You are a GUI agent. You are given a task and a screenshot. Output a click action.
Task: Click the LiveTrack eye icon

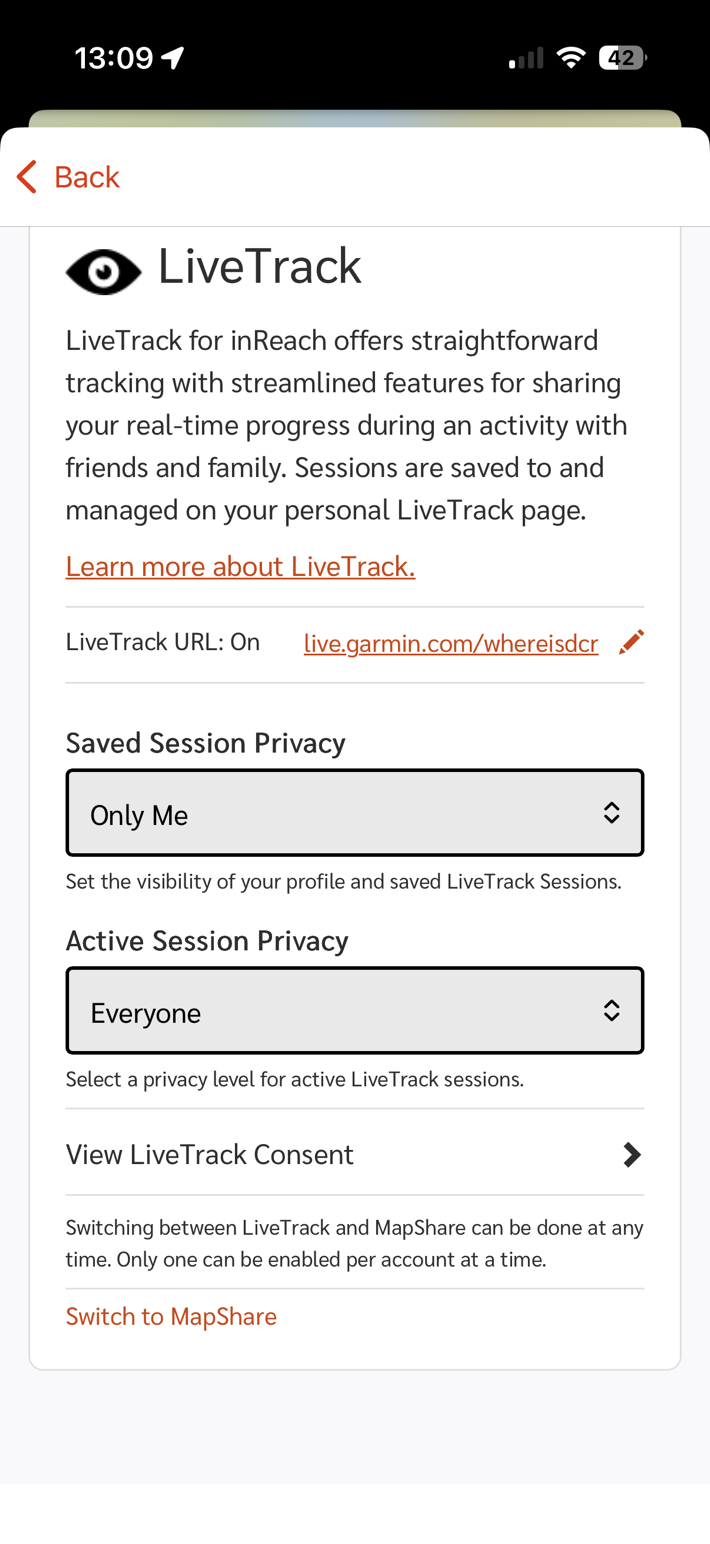click(x=103, y=271)
